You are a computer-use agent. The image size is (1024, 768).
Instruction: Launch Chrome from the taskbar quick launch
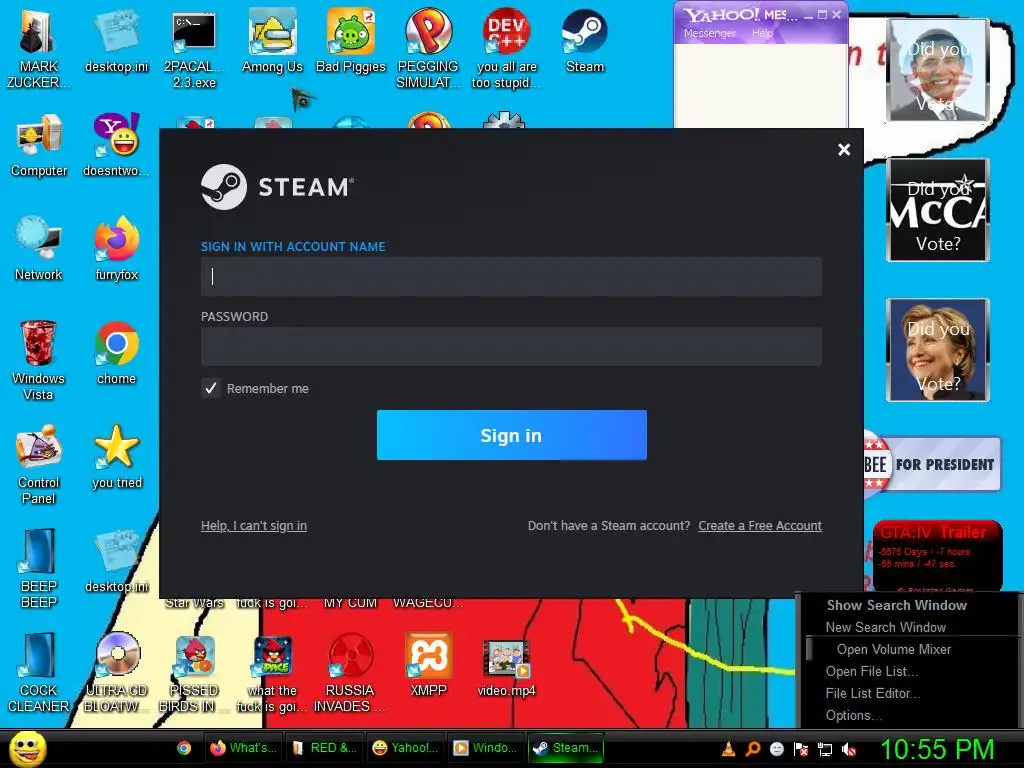pos(184,748)
